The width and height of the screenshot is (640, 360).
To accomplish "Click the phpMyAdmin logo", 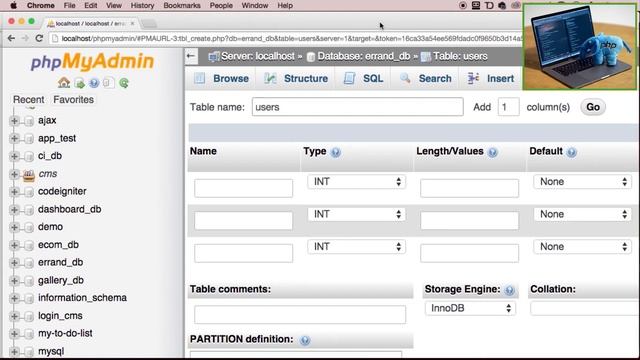I will click(92, 62).
